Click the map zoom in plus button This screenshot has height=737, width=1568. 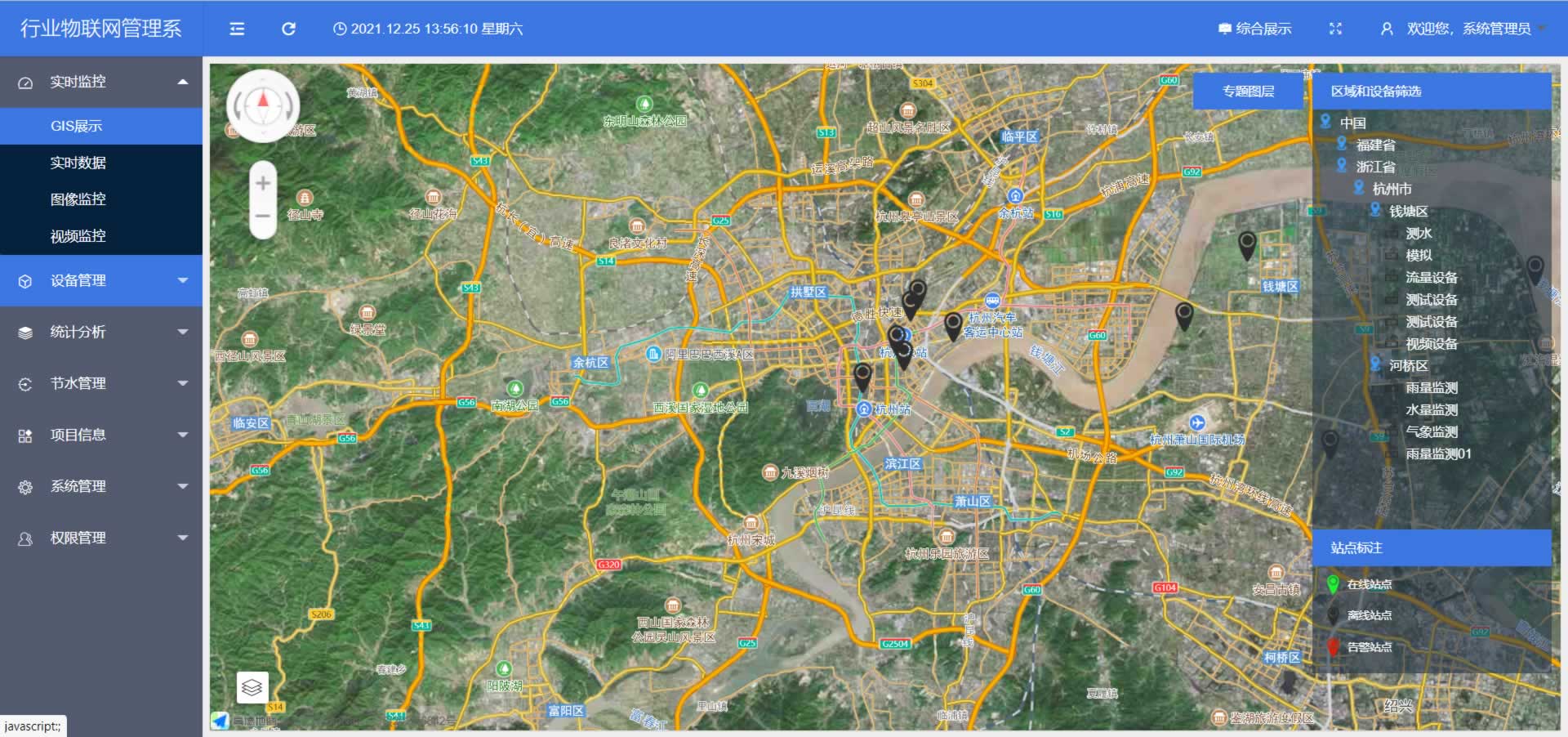[263, 183]
